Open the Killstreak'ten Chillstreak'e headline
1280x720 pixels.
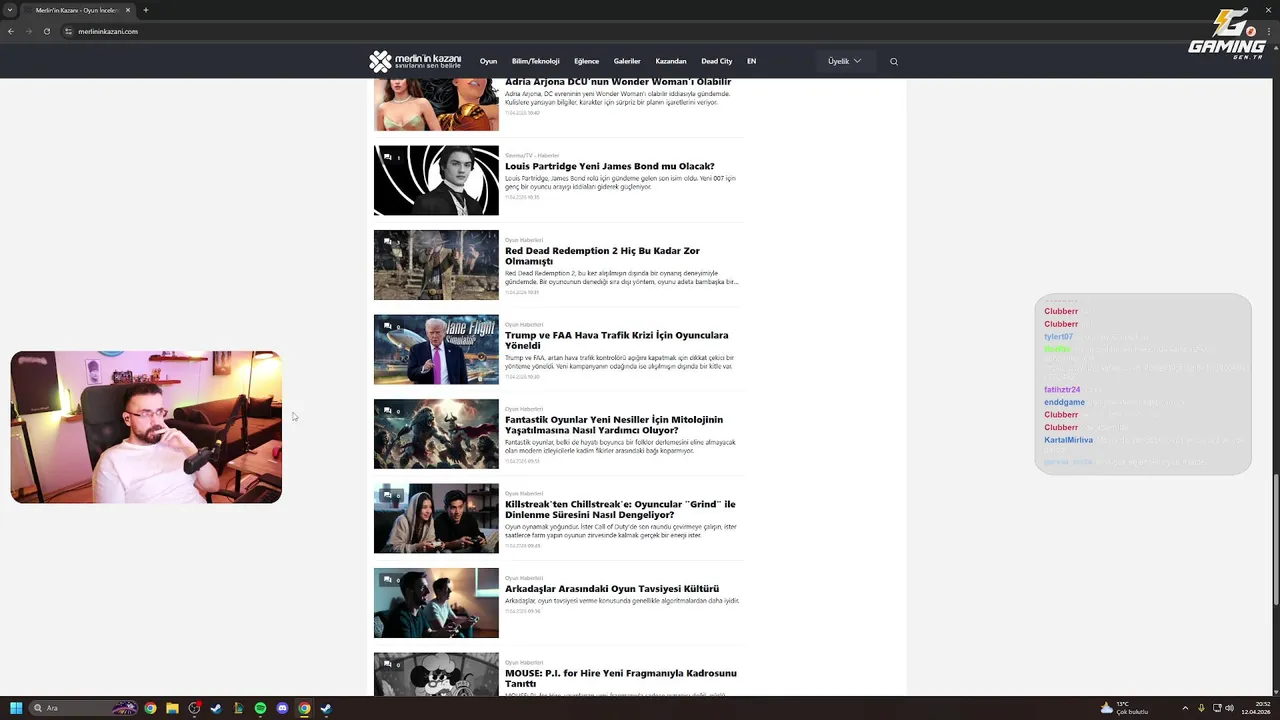(620, 509)
